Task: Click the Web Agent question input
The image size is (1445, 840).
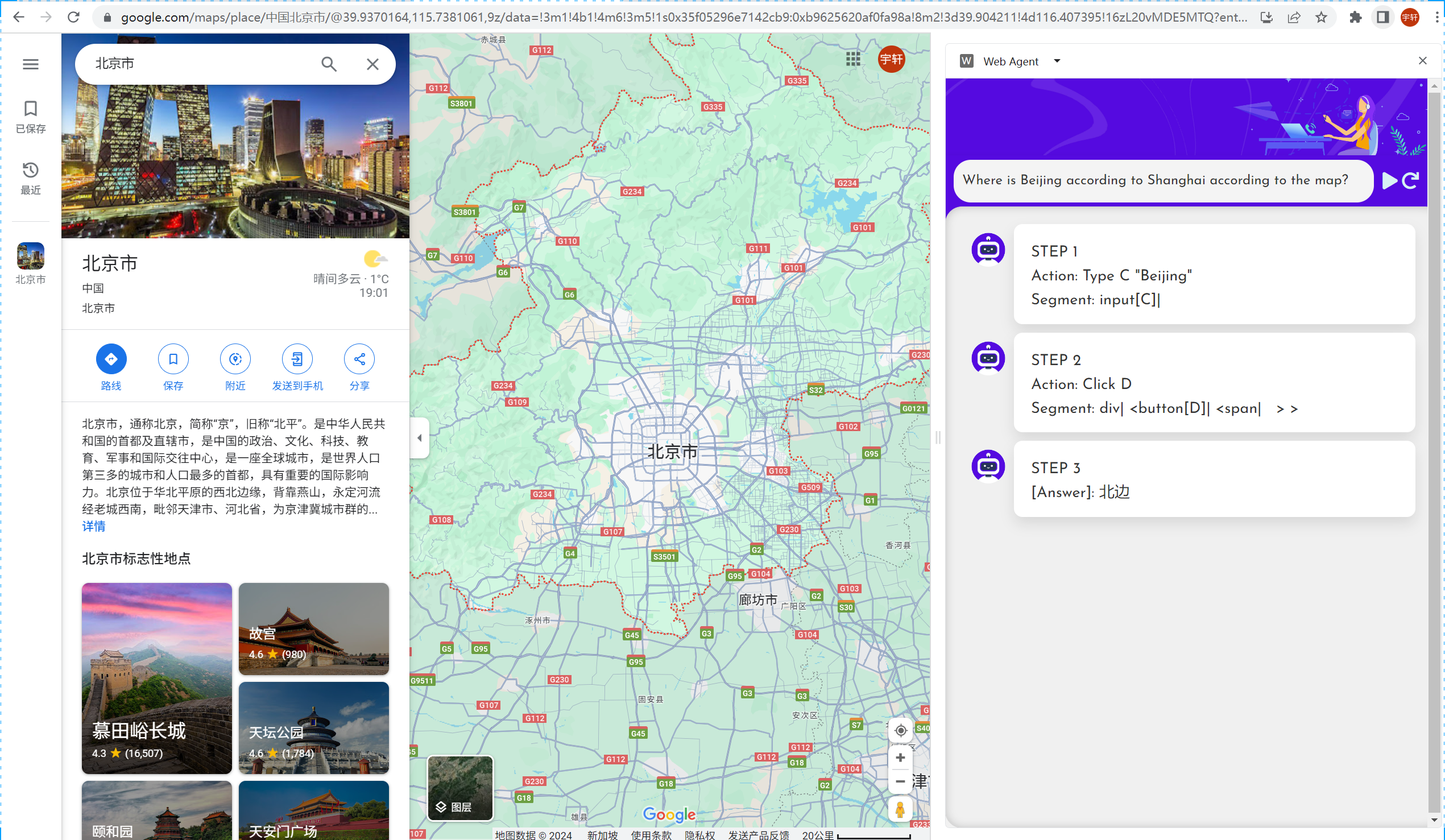Action: (x=1163, y=181)
